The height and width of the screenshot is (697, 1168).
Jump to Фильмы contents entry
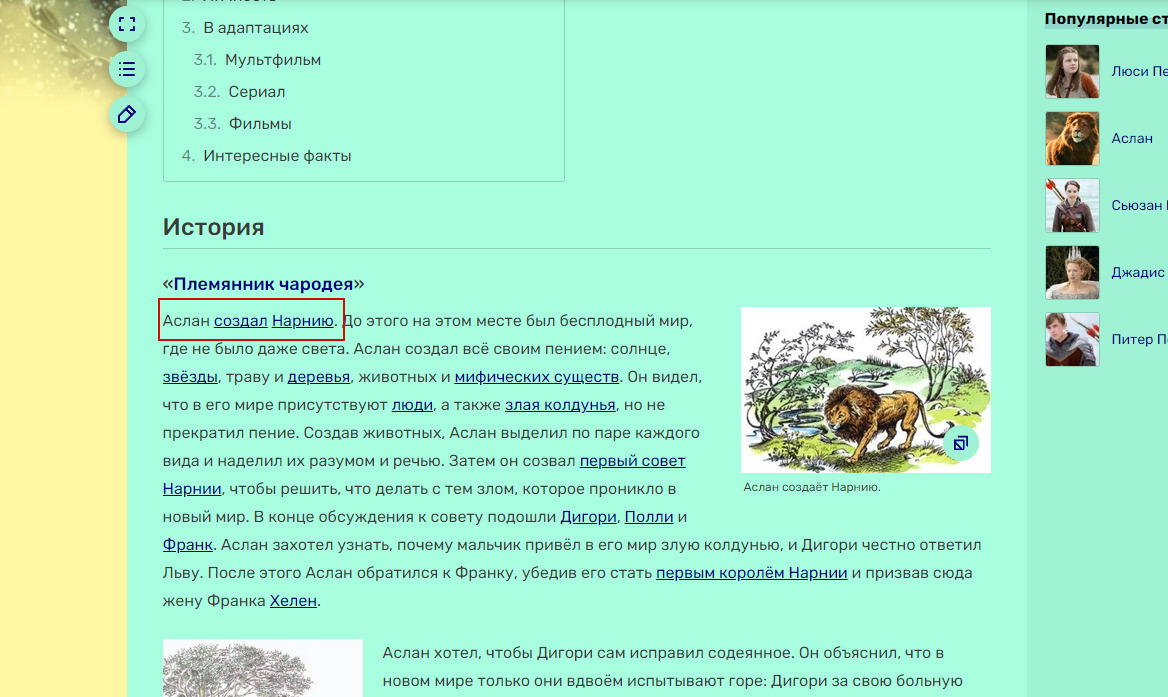(259, 124)
